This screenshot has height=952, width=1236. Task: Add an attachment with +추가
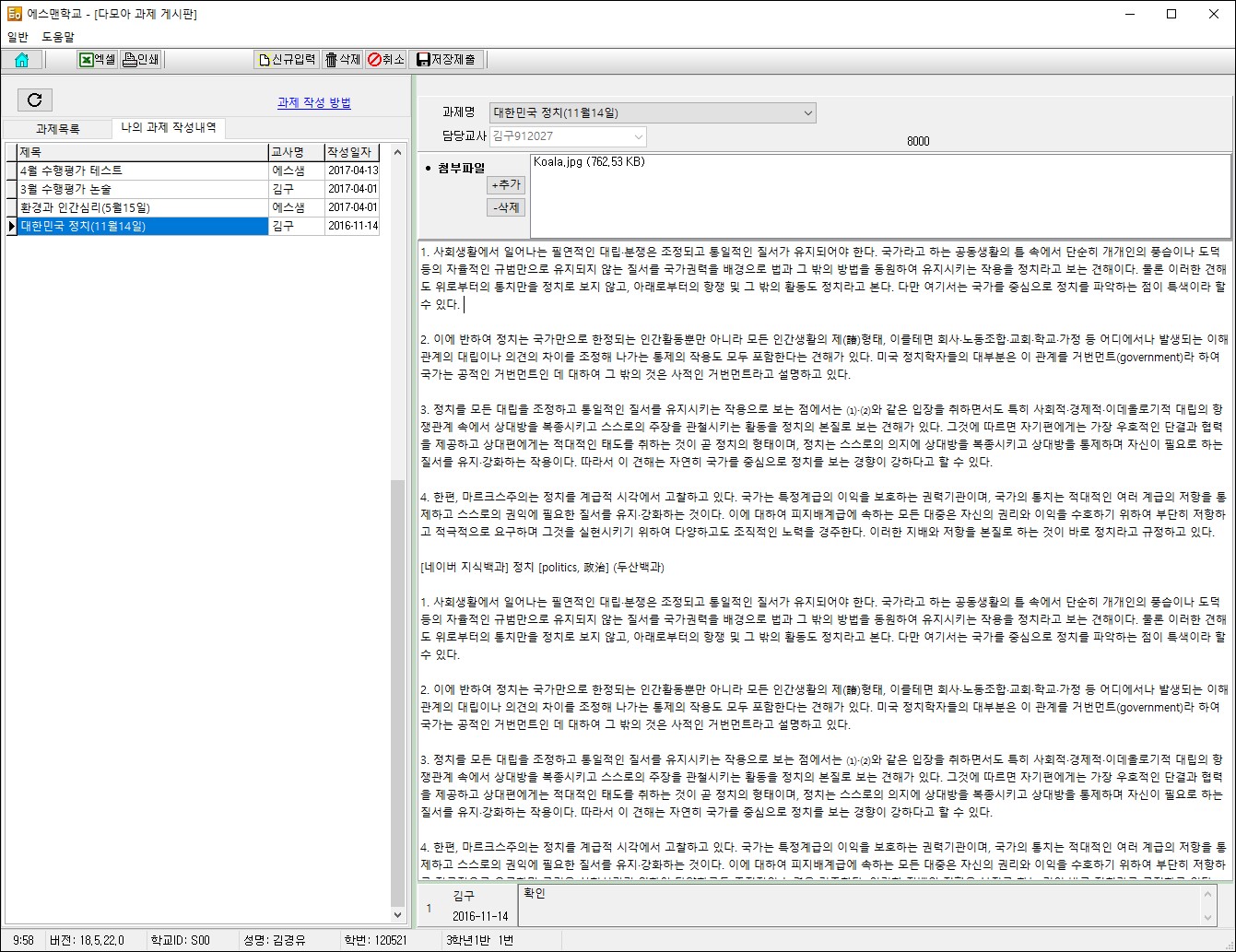click(506, 185)
